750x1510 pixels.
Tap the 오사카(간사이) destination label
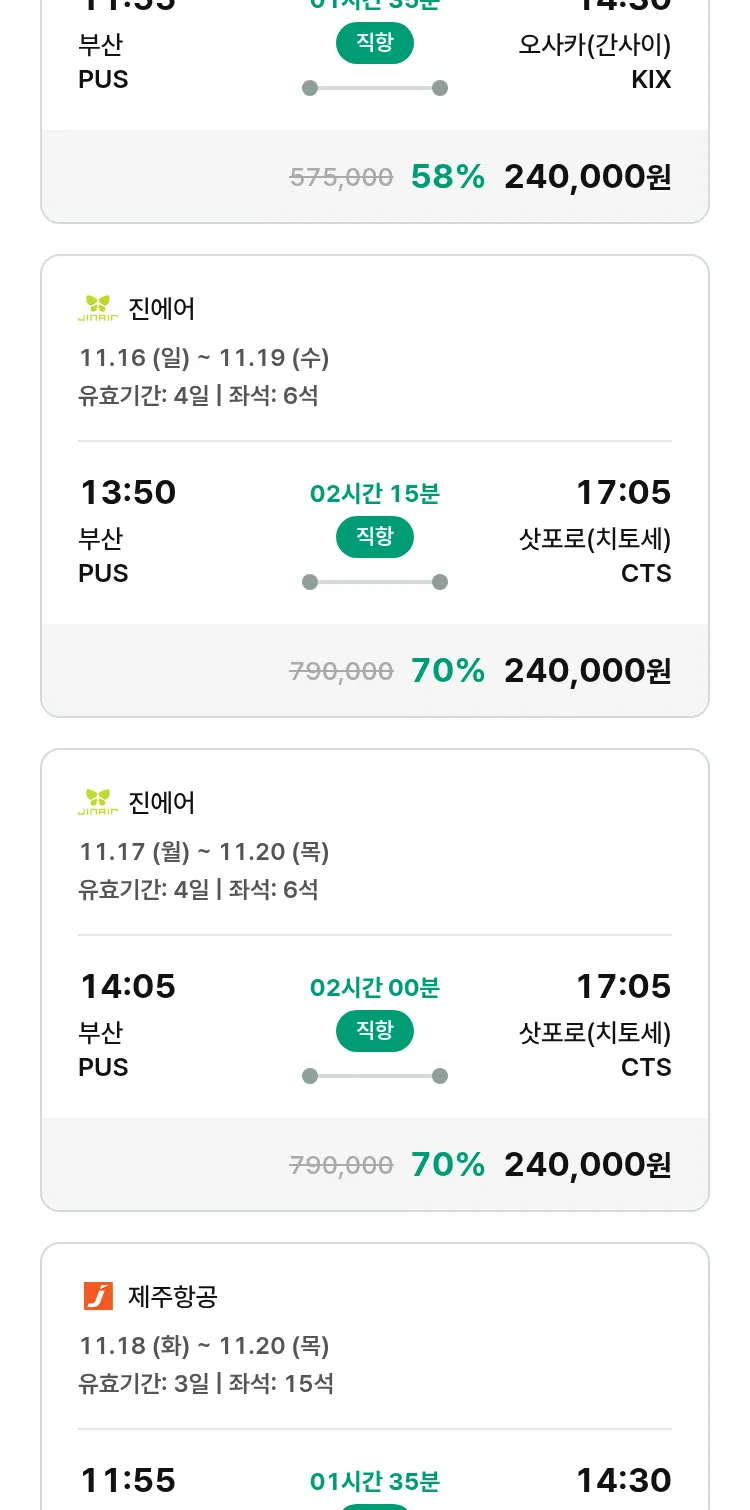point(594,45)
